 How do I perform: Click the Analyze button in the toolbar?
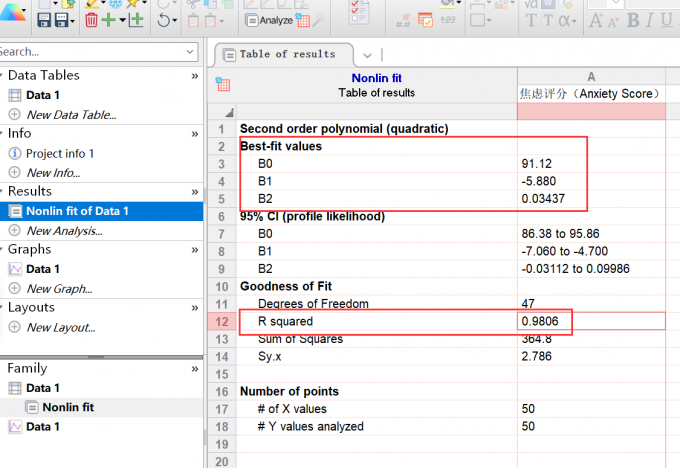pyautogui.click(x=270, y=19)
